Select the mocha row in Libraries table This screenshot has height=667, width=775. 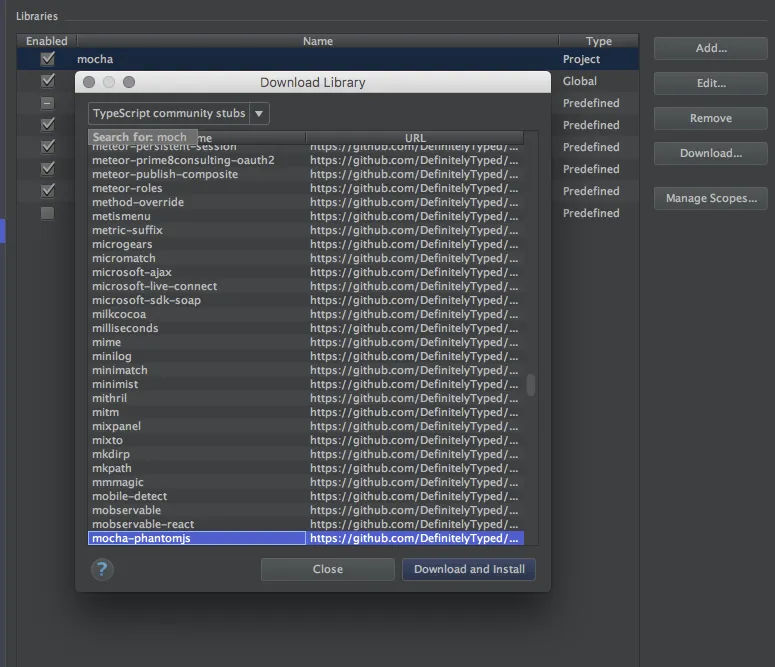click(327, 59)
